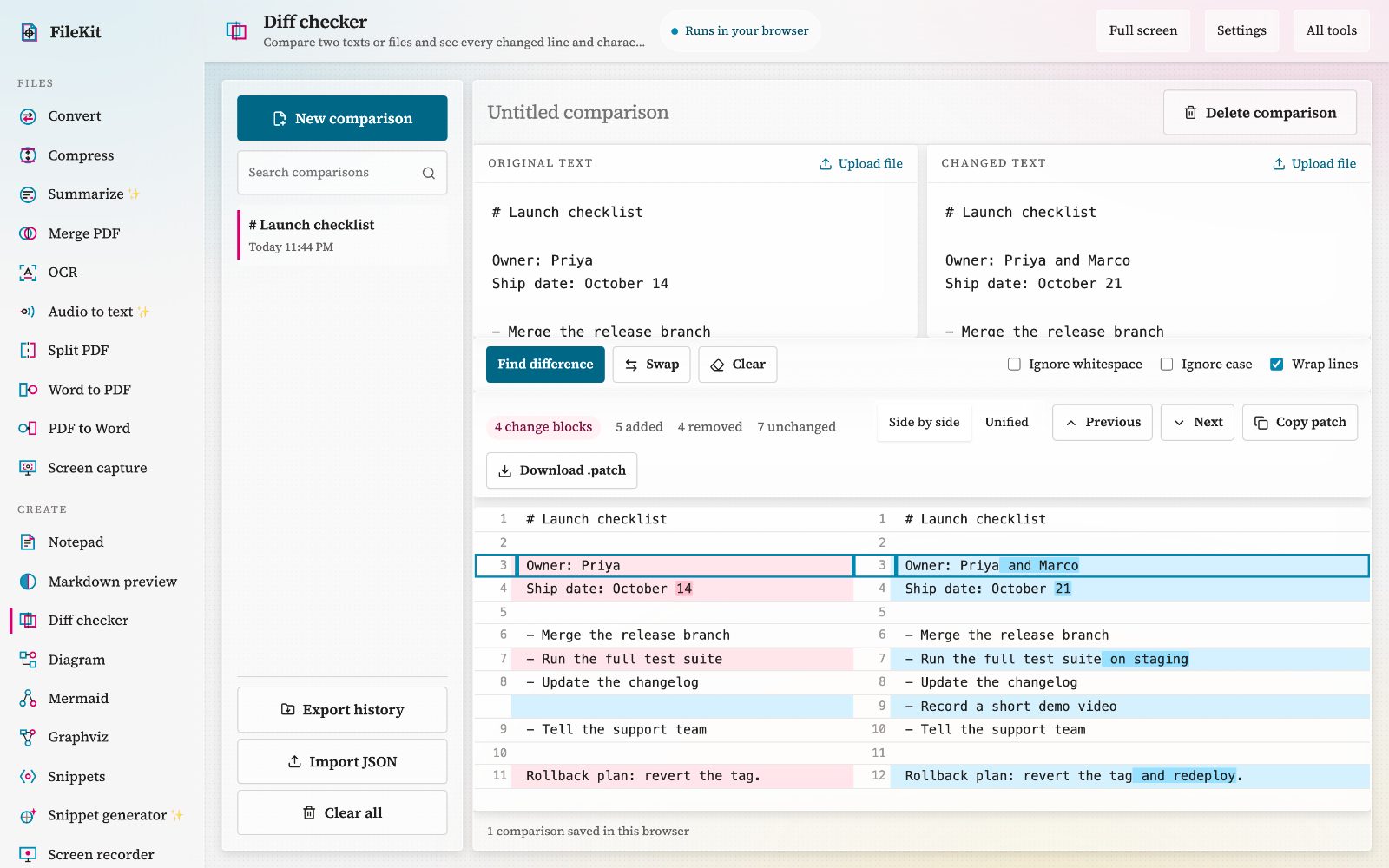Click the FileKit logo icon

pyautogui.click(x=29, y=32)
